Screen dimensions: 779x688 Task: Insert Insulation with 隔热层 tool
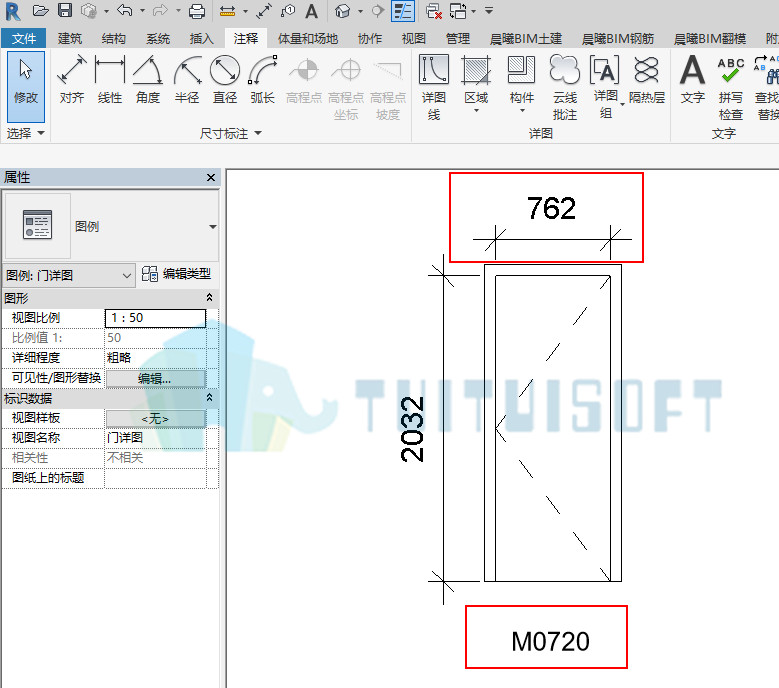click(646, 80)
